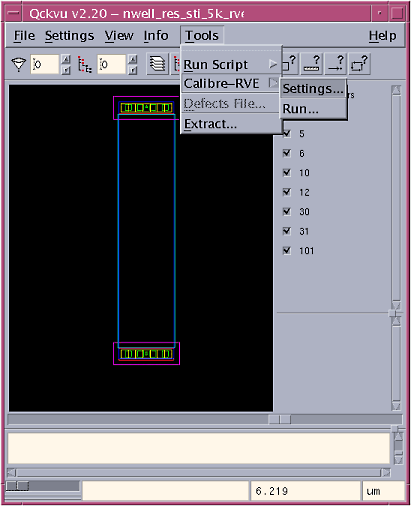Expand the Run Script submenu
Screen dimensions: 411x506
pos(231,64)
